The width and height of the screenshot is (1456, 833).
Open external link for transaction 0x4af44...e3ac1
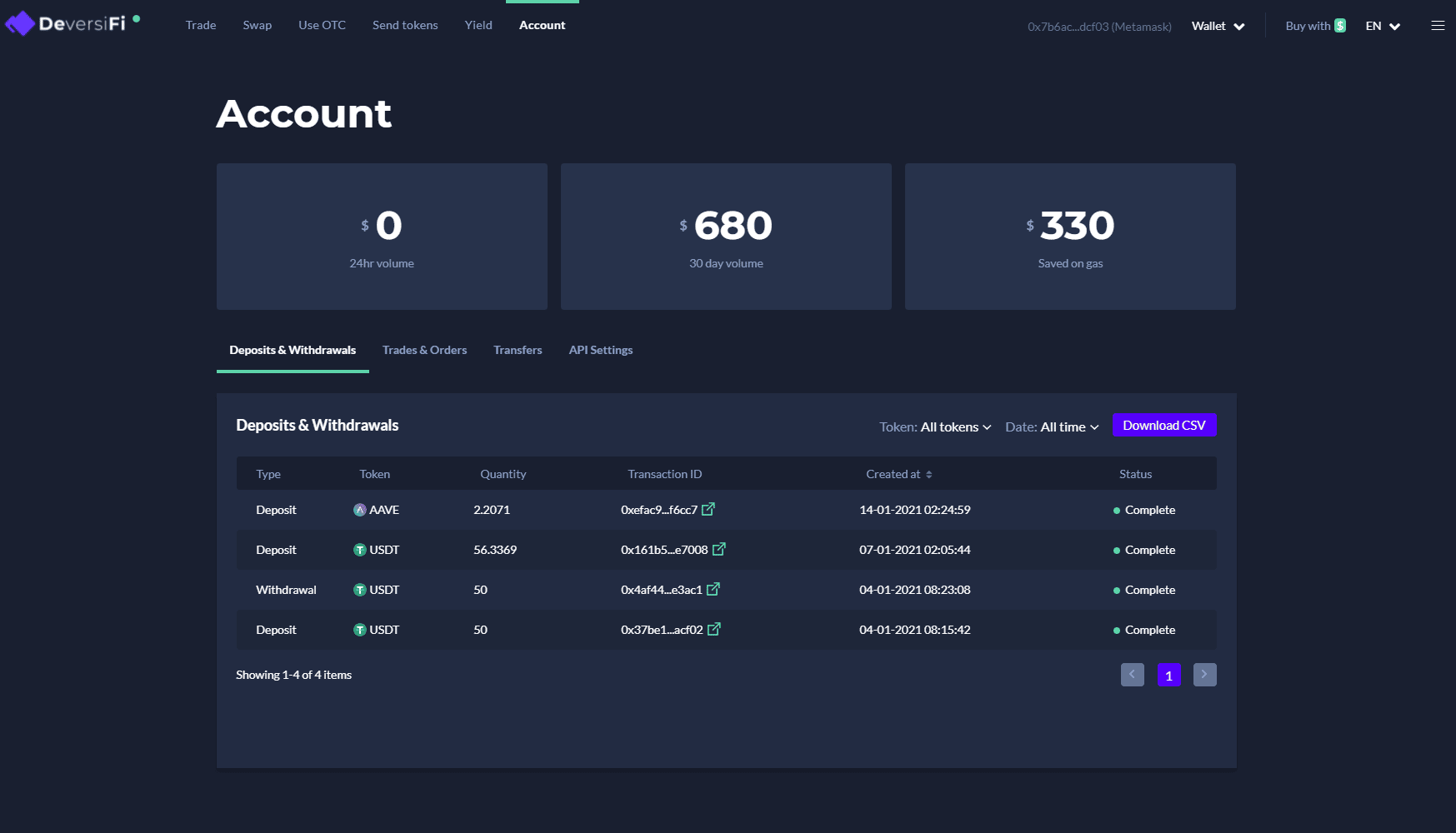point(713,589)
